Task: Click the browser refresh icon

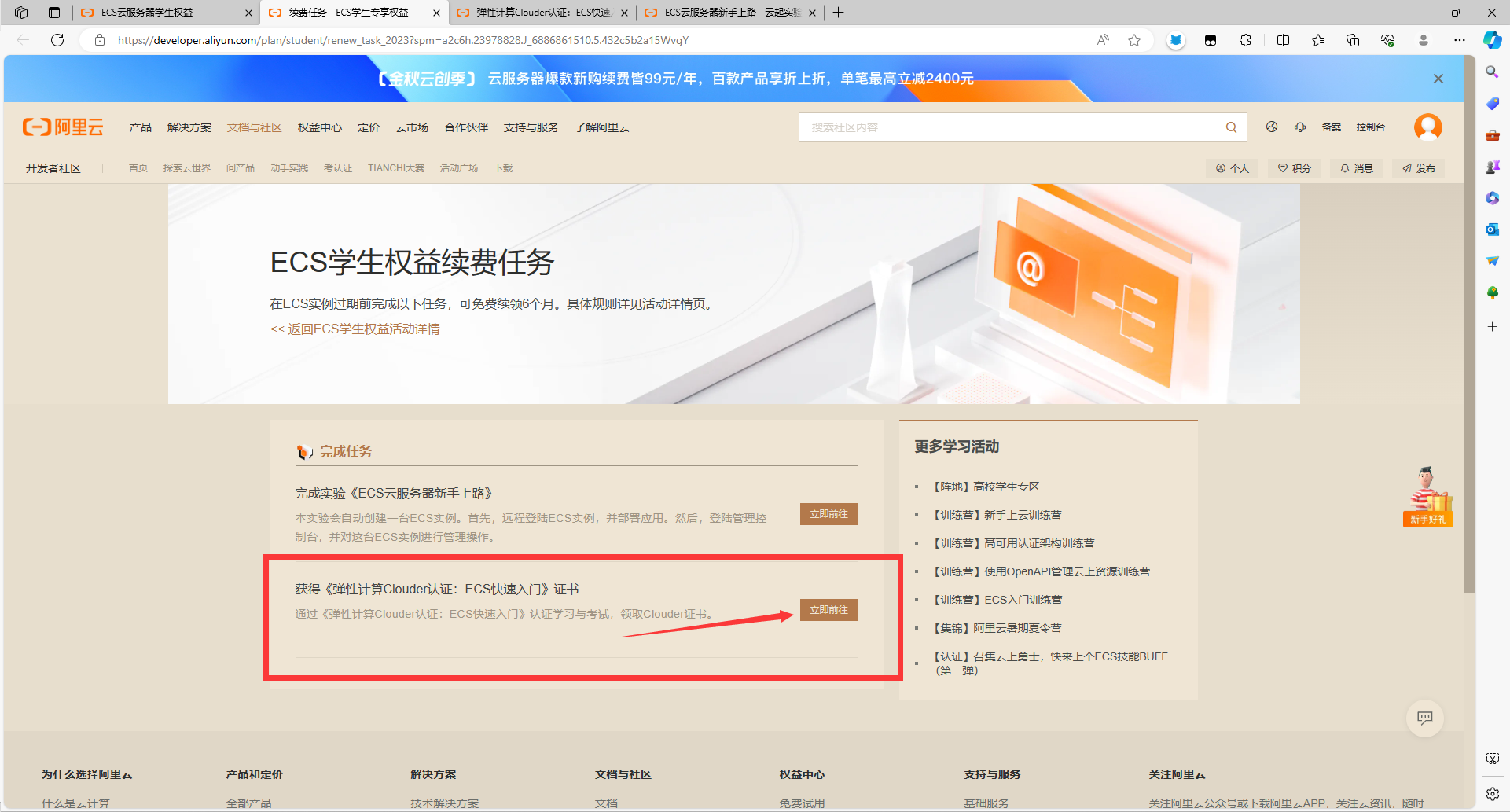Action: pos(57,40)
